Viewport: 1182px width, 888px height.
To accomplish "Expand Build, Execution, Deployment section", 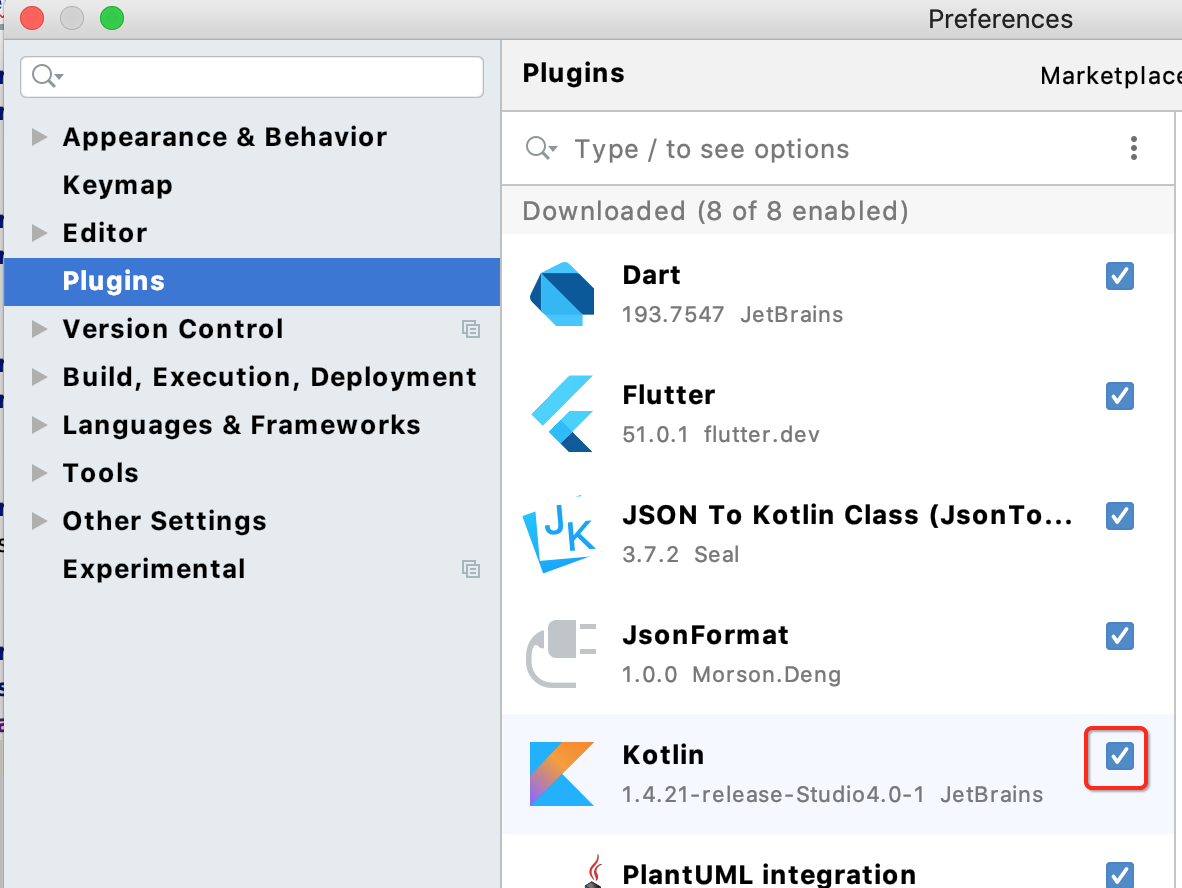I will point(40,377).
